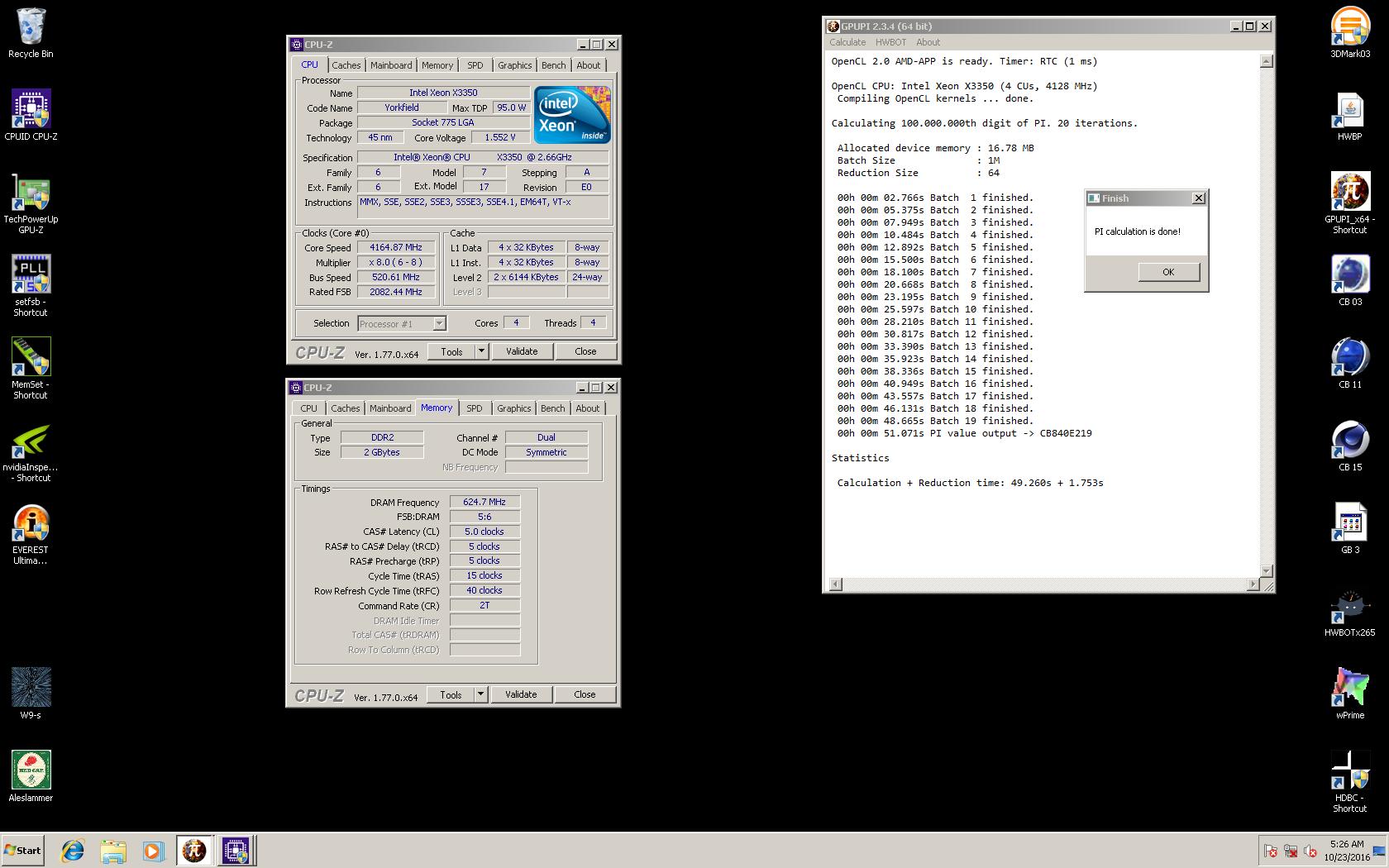Screen dimensions: 1389x868
Task: Open the GPUPI_x64 shortcut icon
Action: pyautogui.click(x=1350, y=203)
